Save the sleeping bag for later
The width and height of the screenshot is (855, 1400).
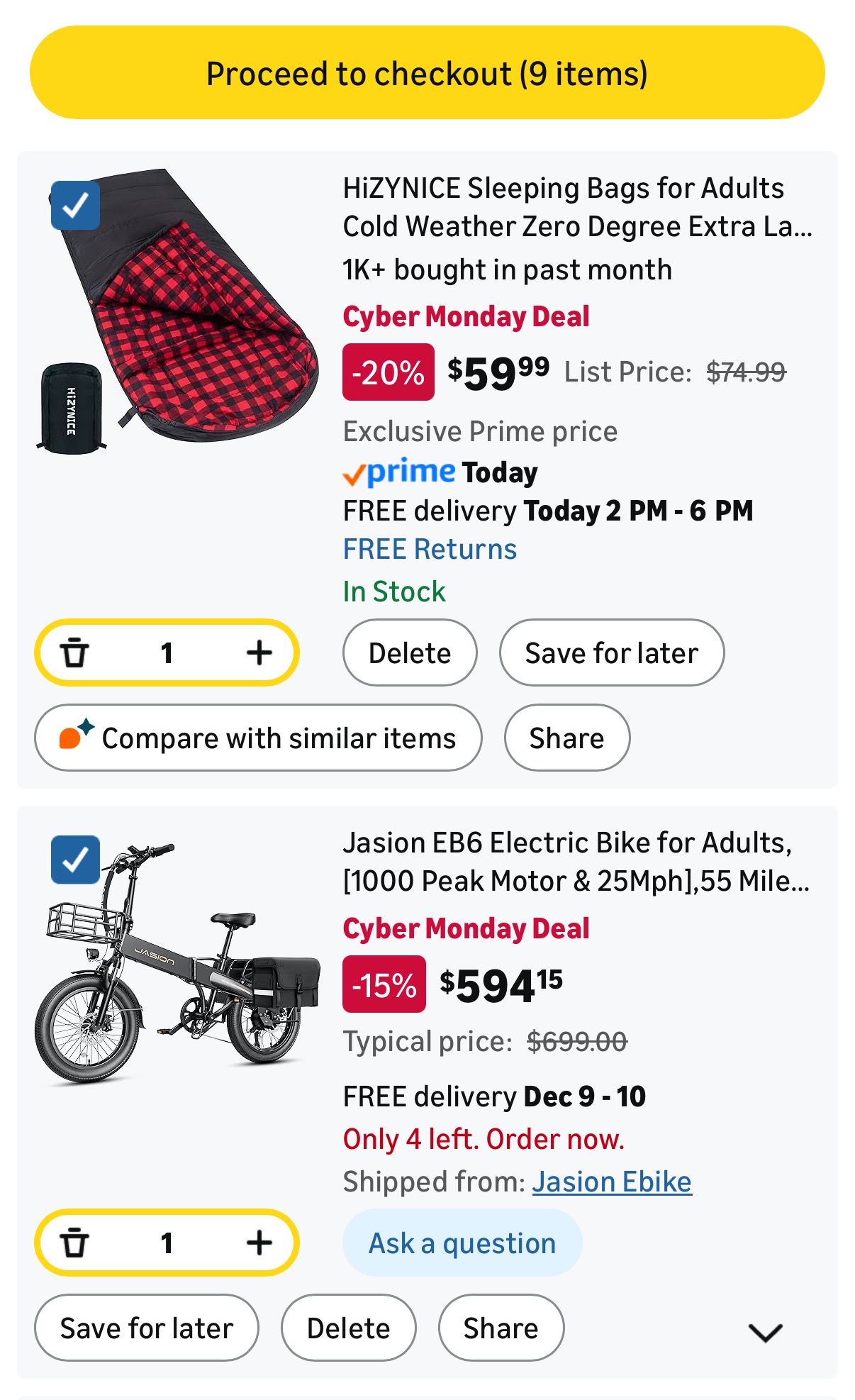pyautogui.click(x=612, y=652)
